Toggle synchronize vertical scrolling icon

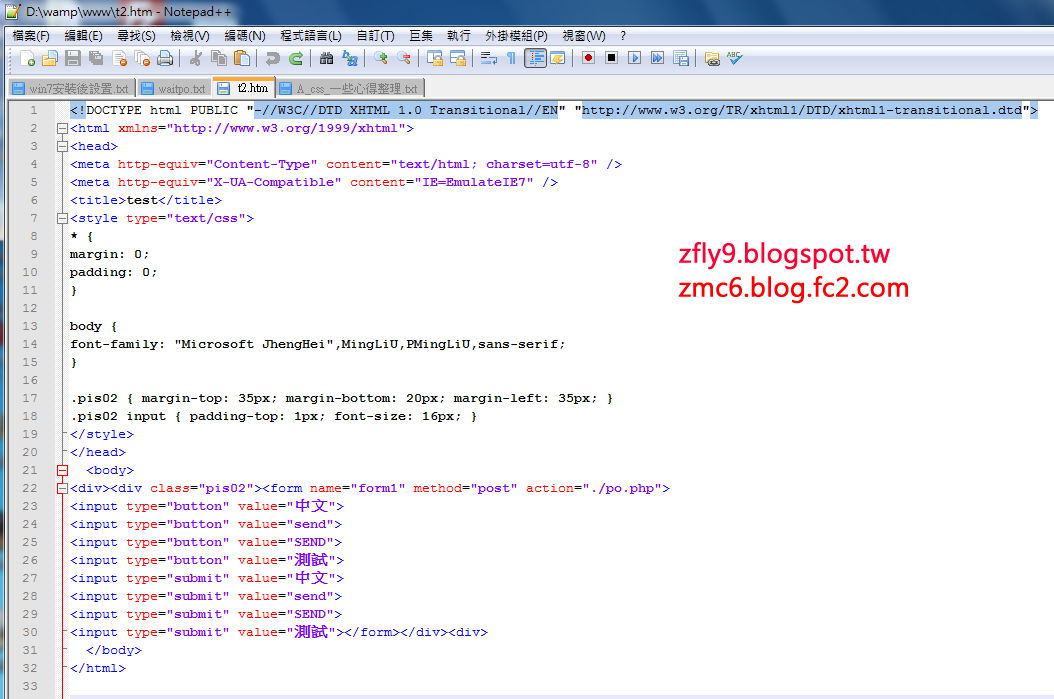pos(434,58)
